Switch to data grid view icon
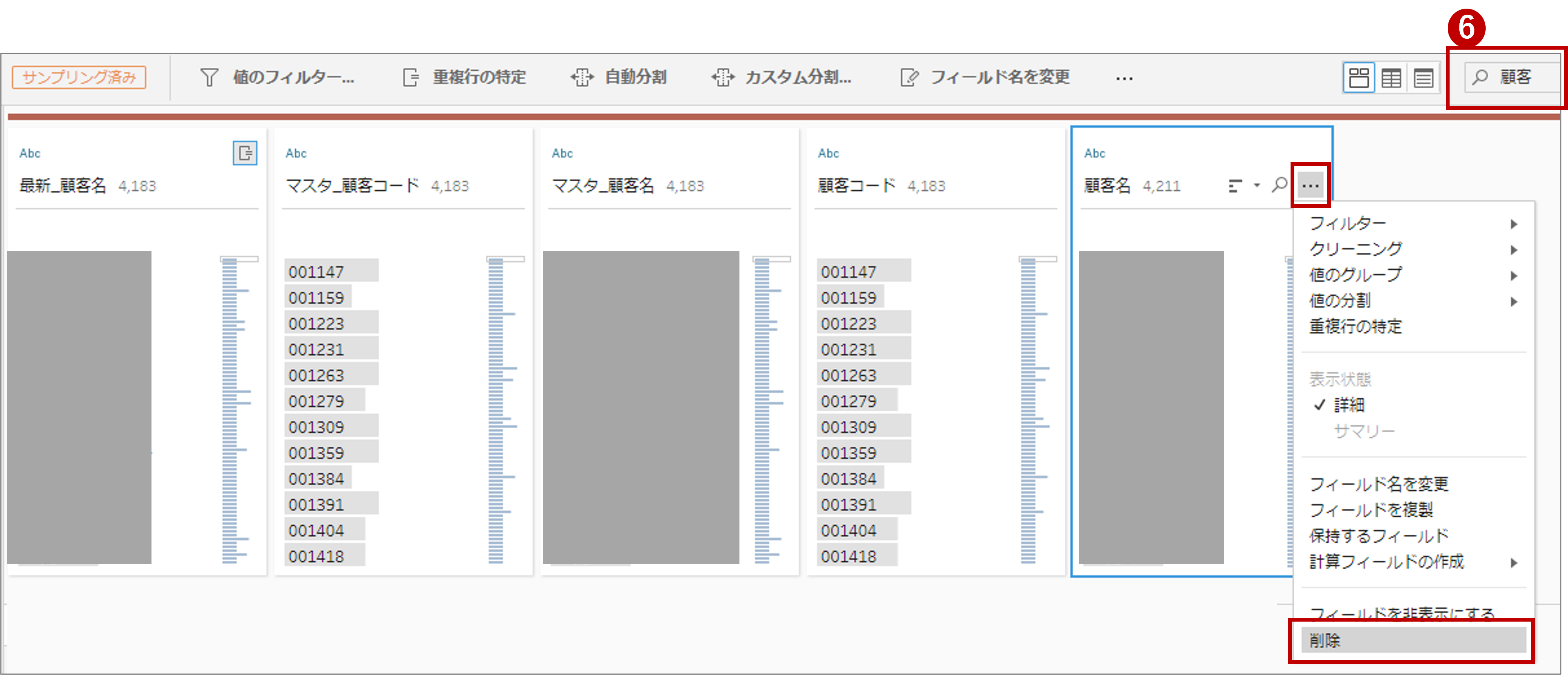 [1391, 78]
